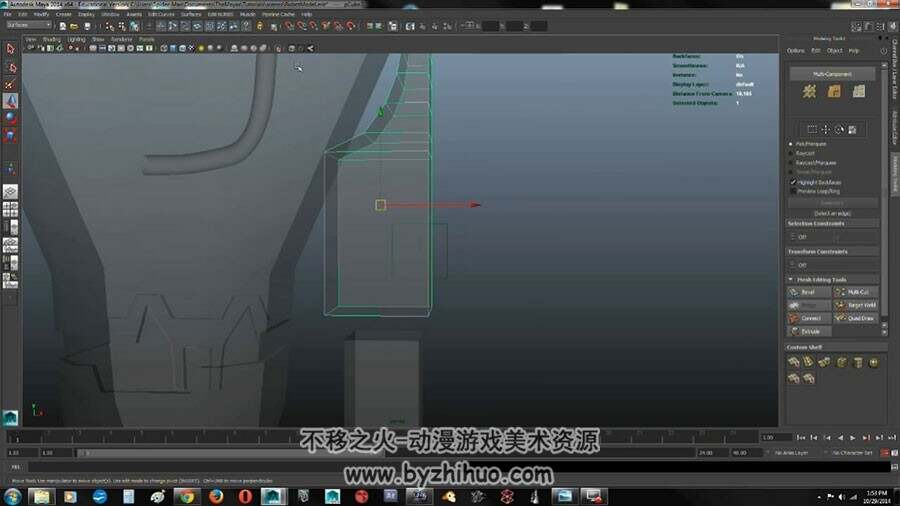Open No Anim Layer dropdown
900x506 pixels.
[792, 453]
